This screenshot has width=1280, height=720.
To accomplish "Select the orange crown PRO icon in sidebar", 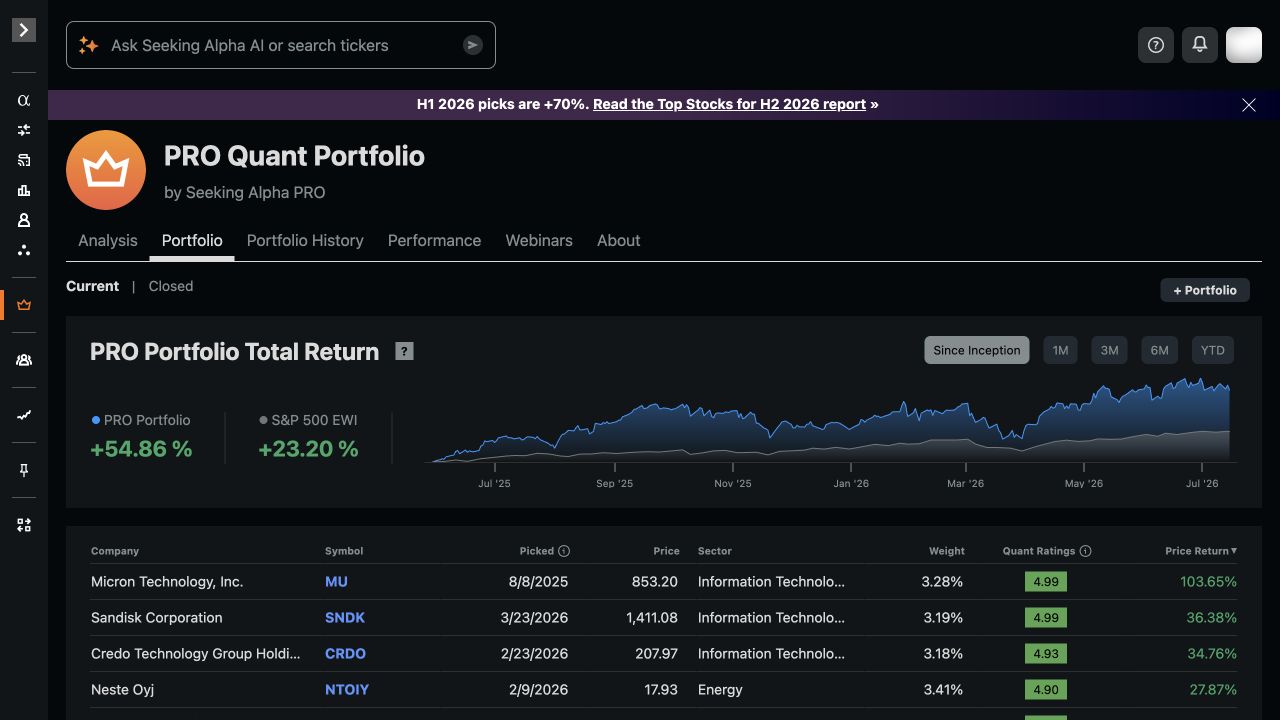I will pos(24,305).
